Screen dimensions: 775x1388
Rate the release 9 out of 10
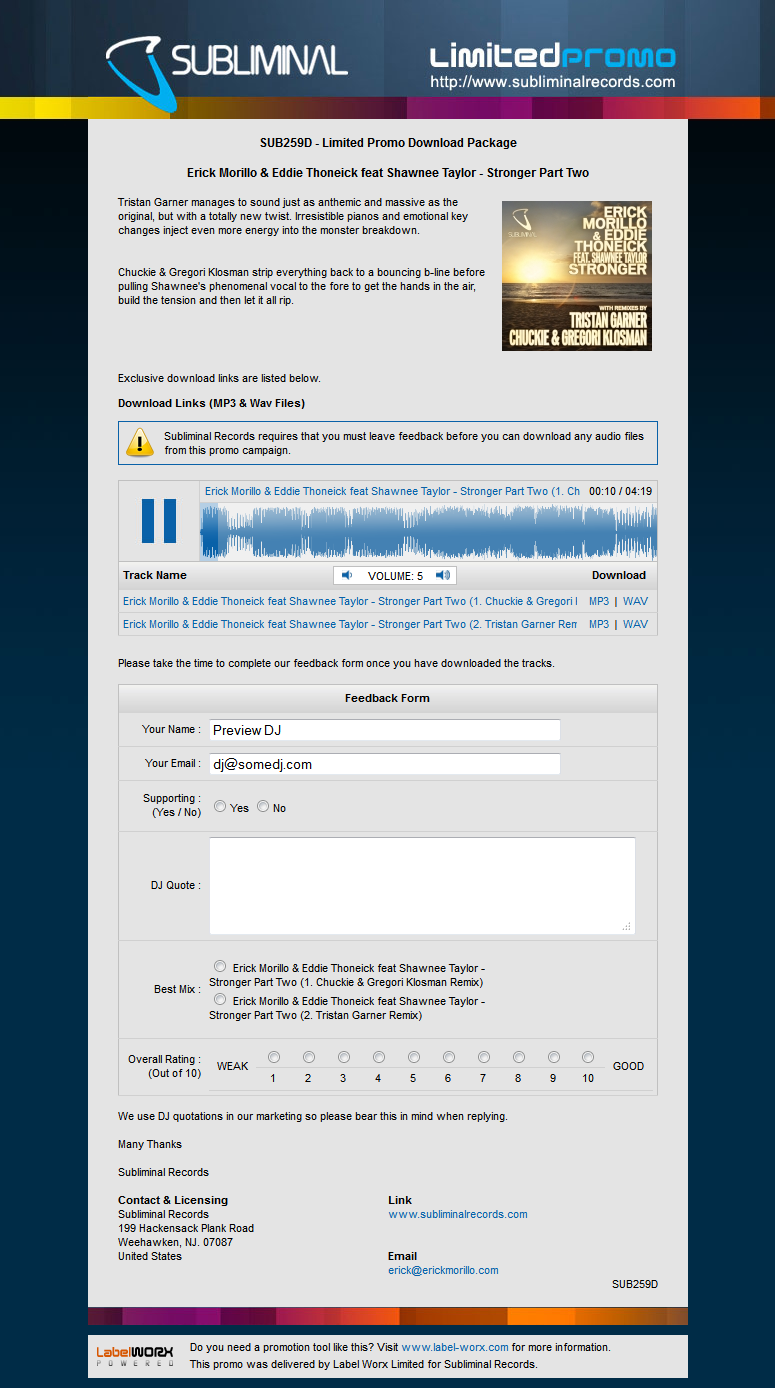pyautogui.click(x=553, y=1057)
